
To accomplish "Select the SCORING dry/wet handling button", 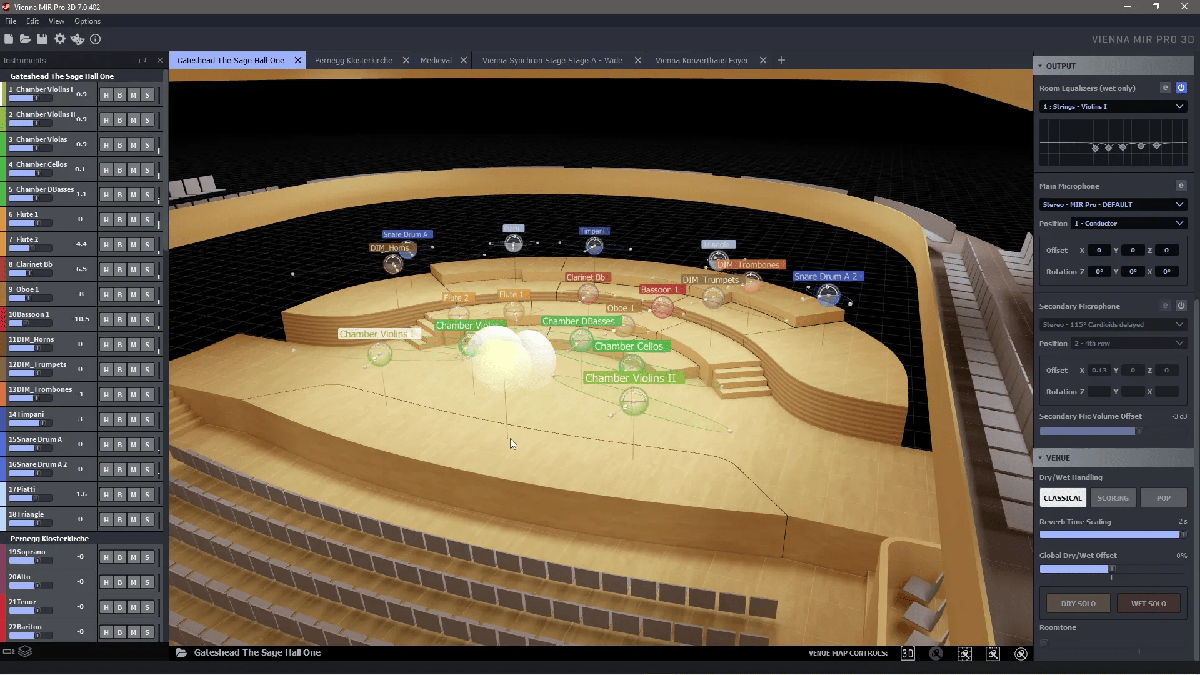I will coord(1112,498).
